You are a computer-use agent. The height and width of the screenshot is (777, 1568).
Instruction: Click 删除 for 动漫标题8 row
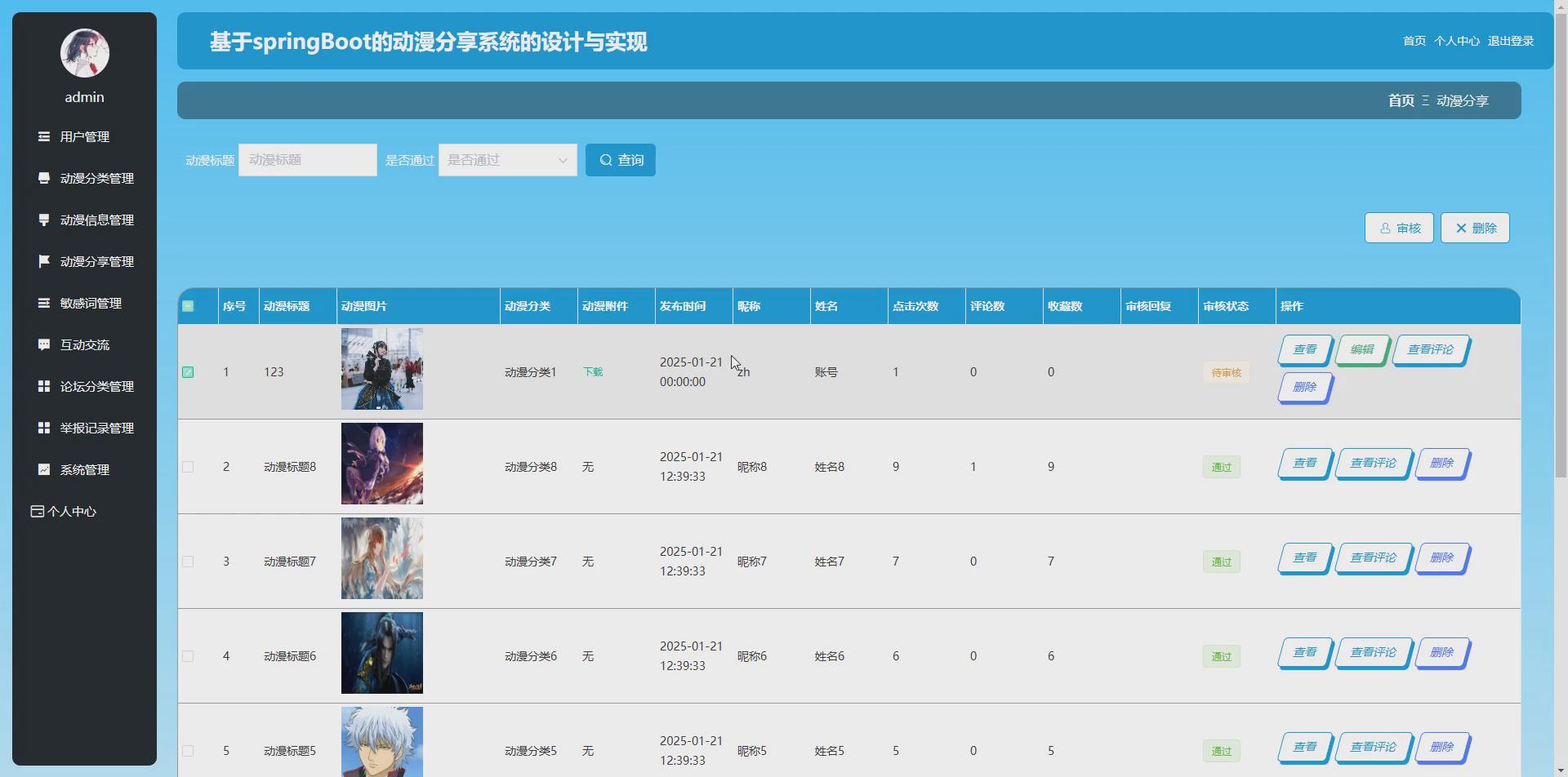pyautogui.click(x=1442, y=464)
